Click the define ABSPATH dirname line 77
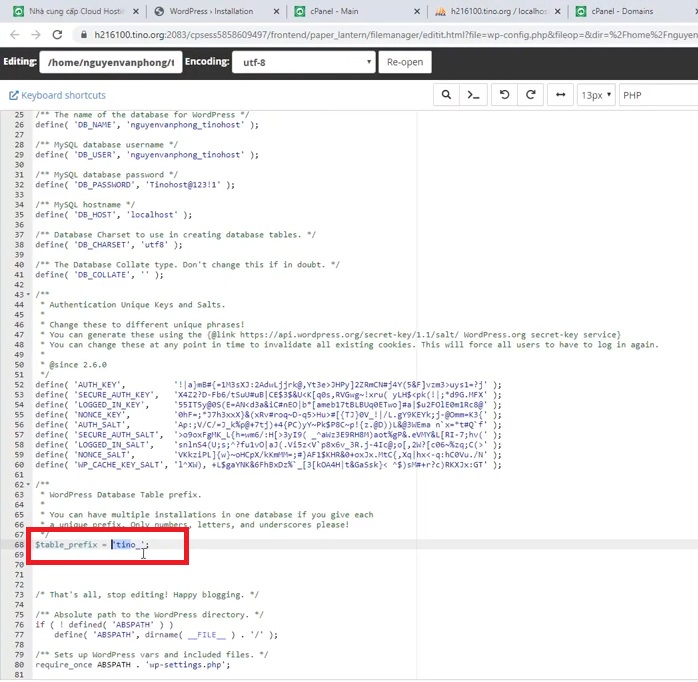 click(166, 635)
